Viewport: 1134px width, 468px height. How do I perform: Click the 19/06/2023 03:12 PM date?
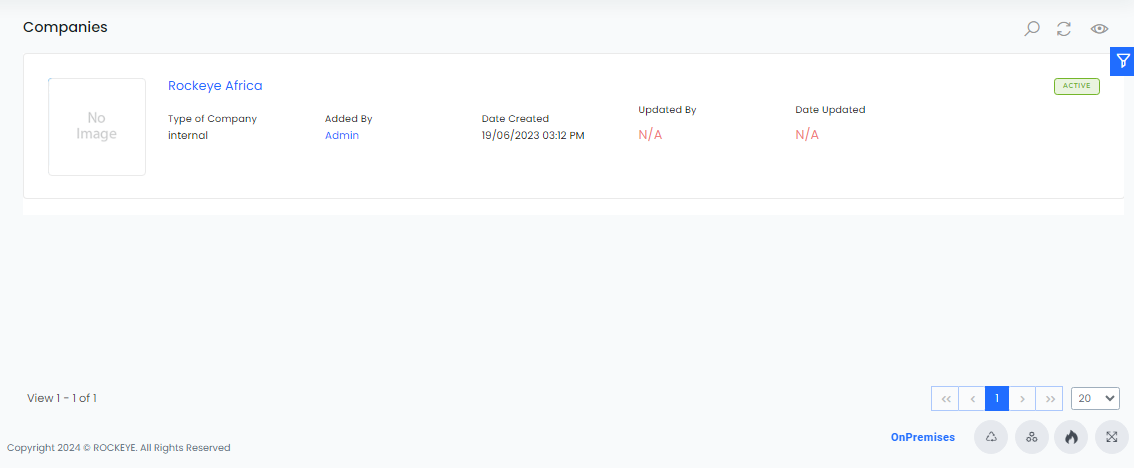point(533,135)
